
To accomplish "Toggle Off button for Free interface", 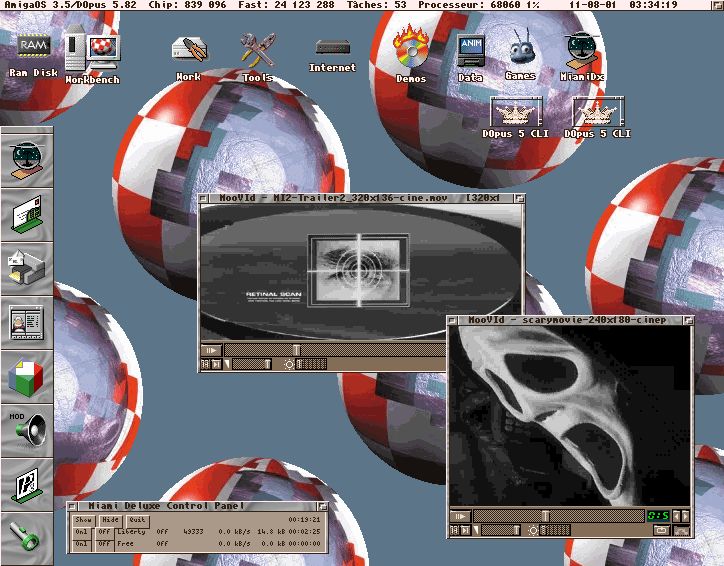I will tap(104, 544).
